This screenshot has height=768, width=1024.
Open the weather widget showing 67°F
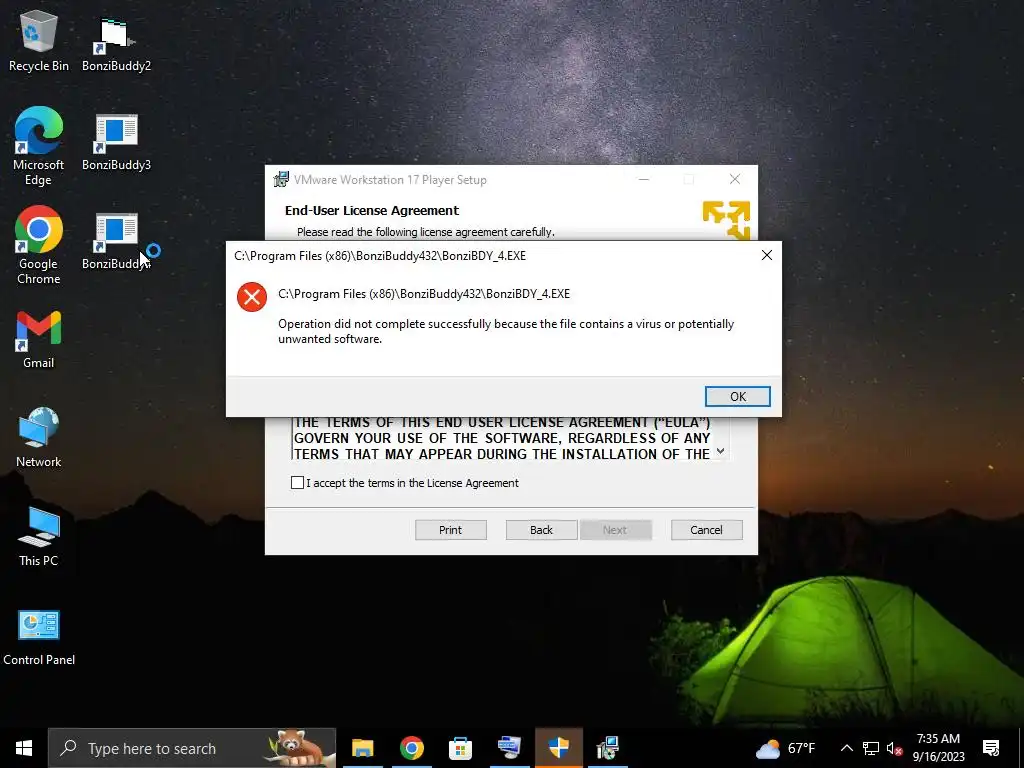(785, 748)
